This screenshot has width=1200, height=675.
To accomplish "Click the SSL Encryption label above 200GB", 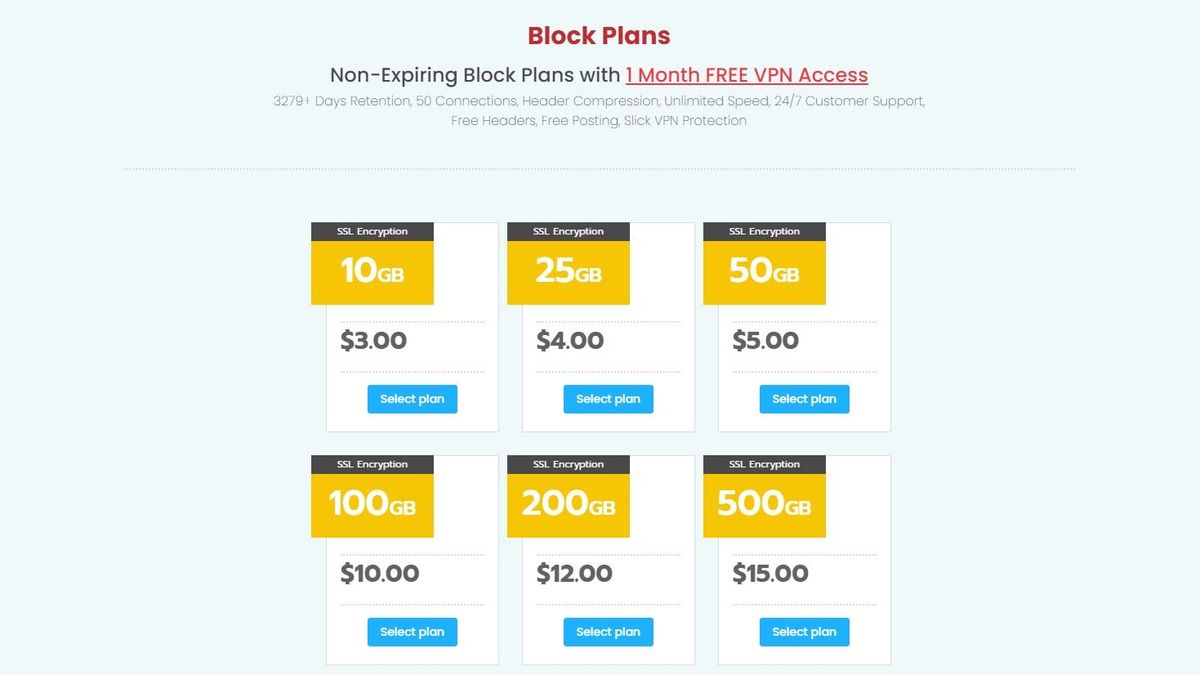I will [568, 464].
